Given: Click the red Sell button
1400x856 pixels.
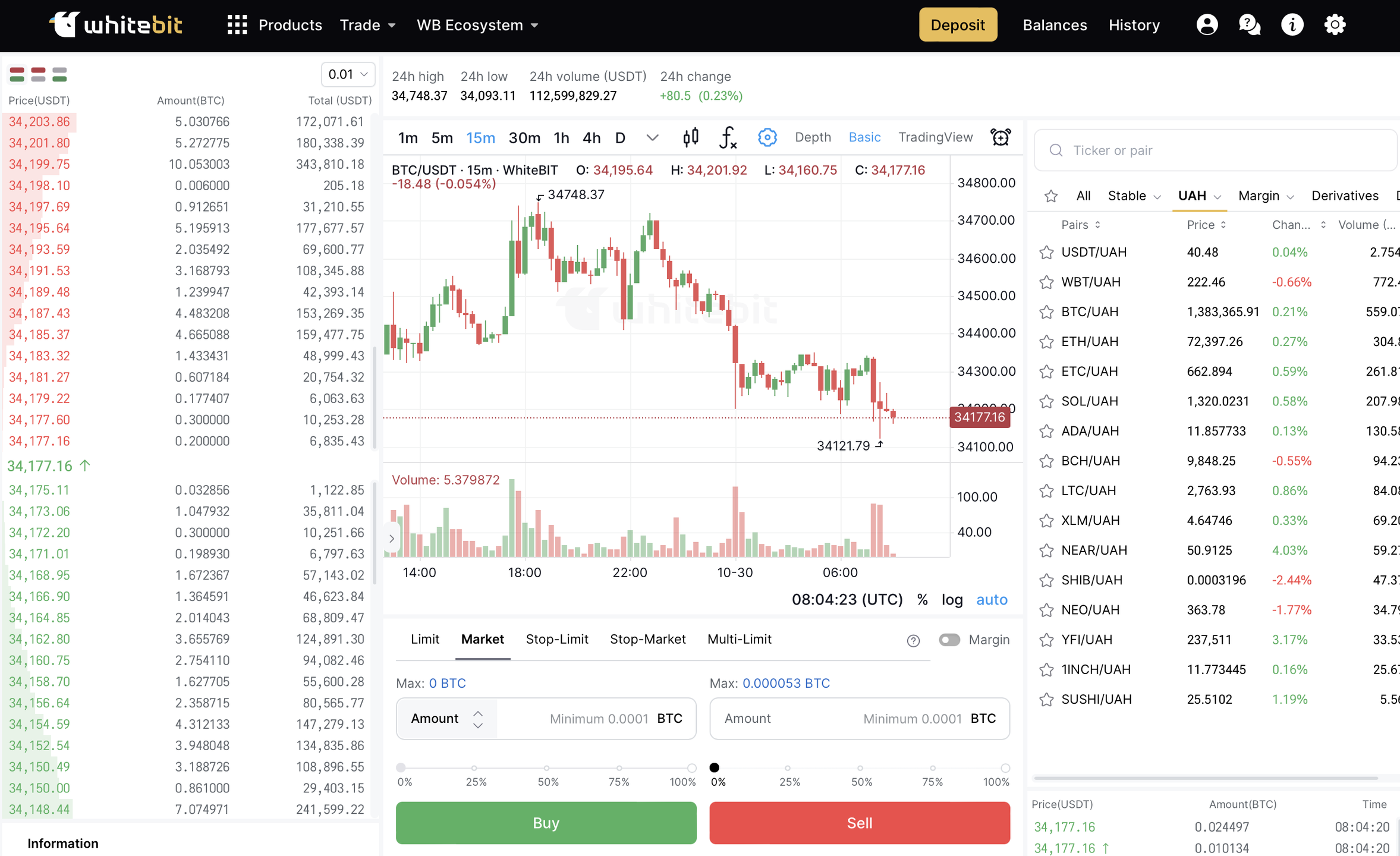Looking at the screenshot, I should (859, 823).
